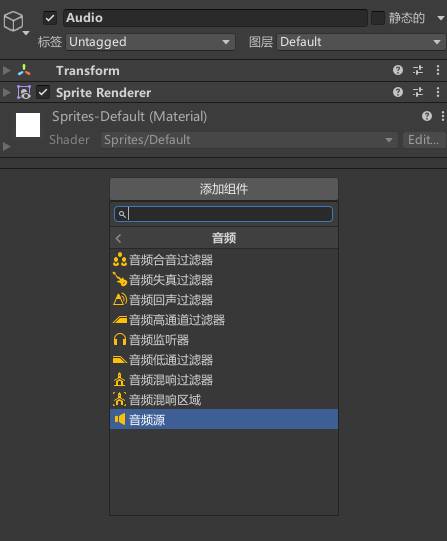Open Sprites-Default material help icon

pyautogui.click(x=427, y=116)
